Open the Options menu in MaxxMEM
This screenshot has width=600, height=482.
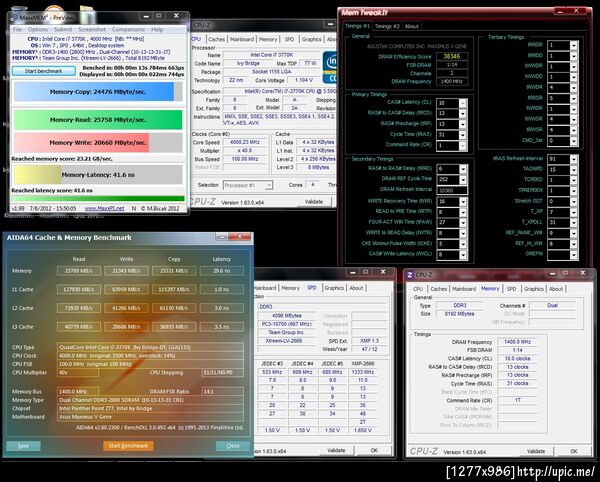(x=38, y=29)
